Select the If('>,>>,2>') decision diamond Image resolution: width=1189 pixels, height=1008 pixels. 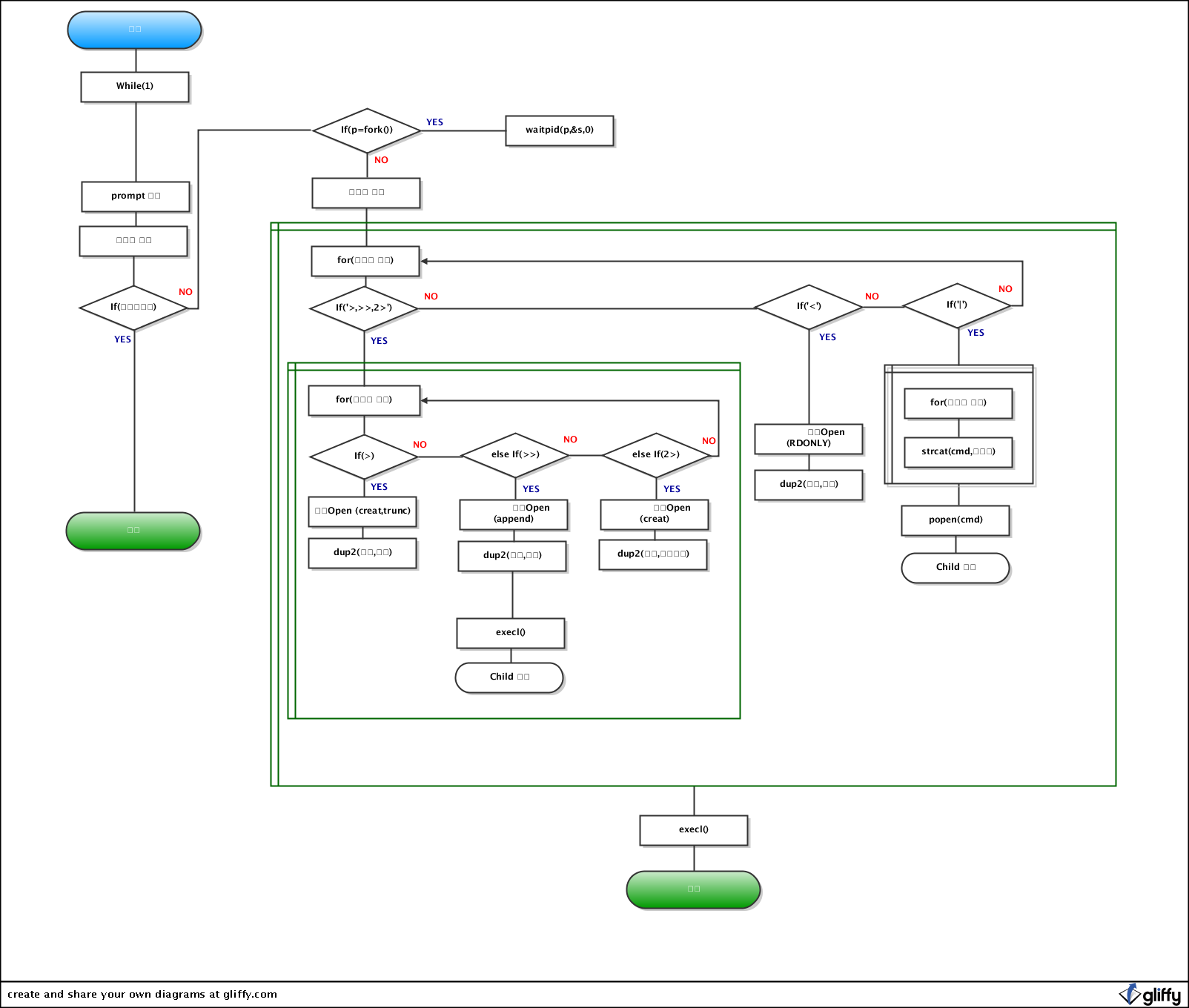click(364, 308)
